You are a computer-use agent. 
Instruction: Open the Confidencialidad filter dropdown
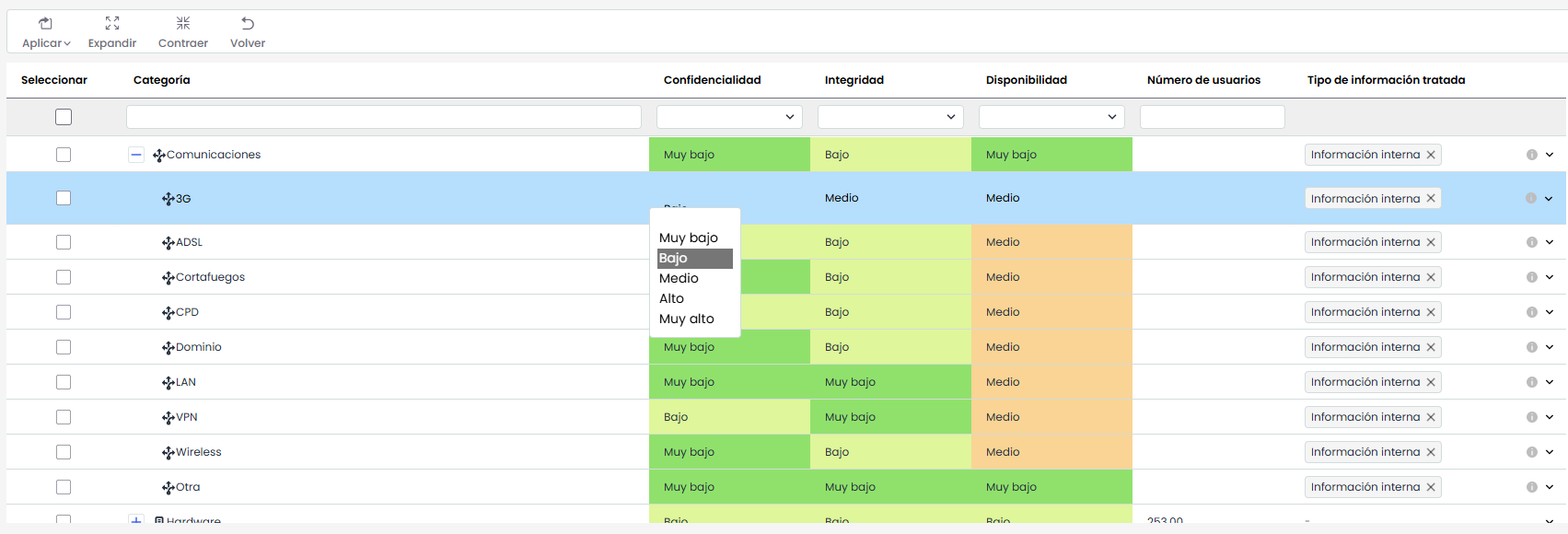729,117
